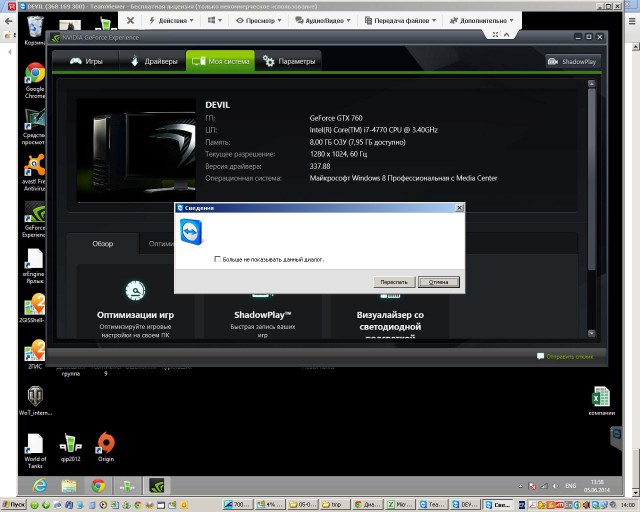Click Chrome on the remote taskbar
Image resolution: width=640 pixels, height=512 pixels.
click(x=98, y=485)
